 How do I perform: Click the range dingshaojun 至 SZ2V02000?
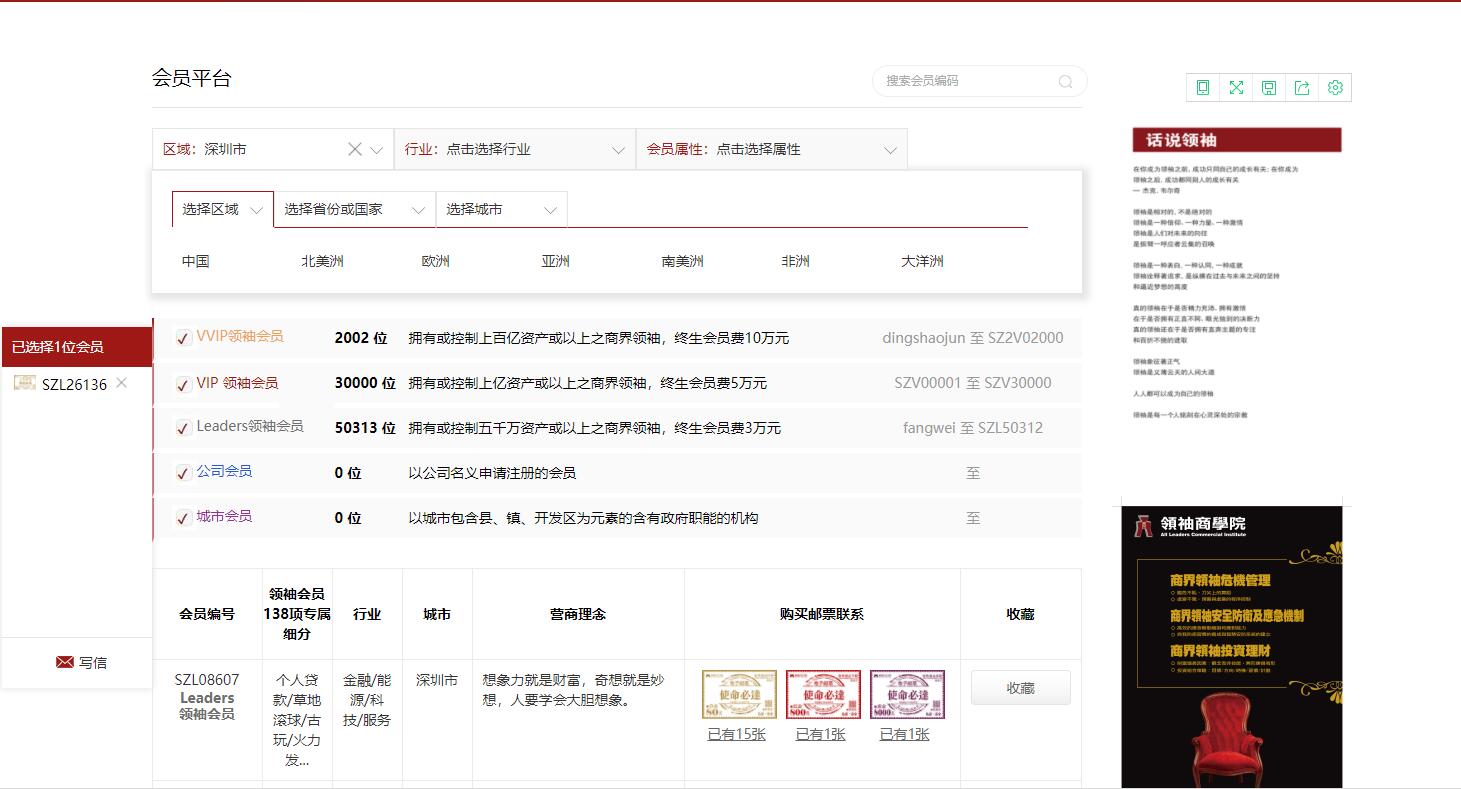pos(973,338)
